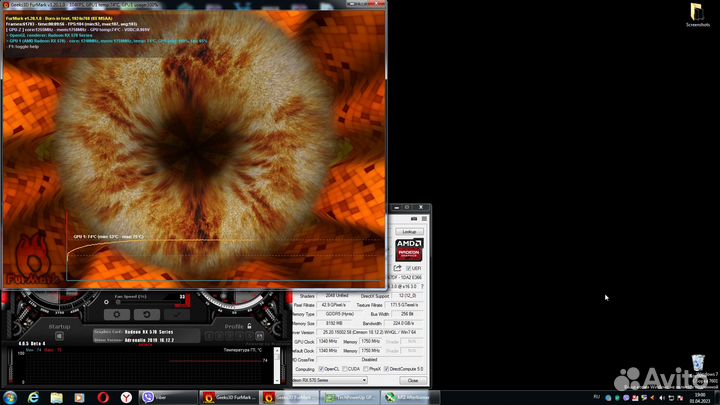Open GPU-Z graphics card selection dropdown
The width and height of the screenshot is (720, 405).
[330, 380]
